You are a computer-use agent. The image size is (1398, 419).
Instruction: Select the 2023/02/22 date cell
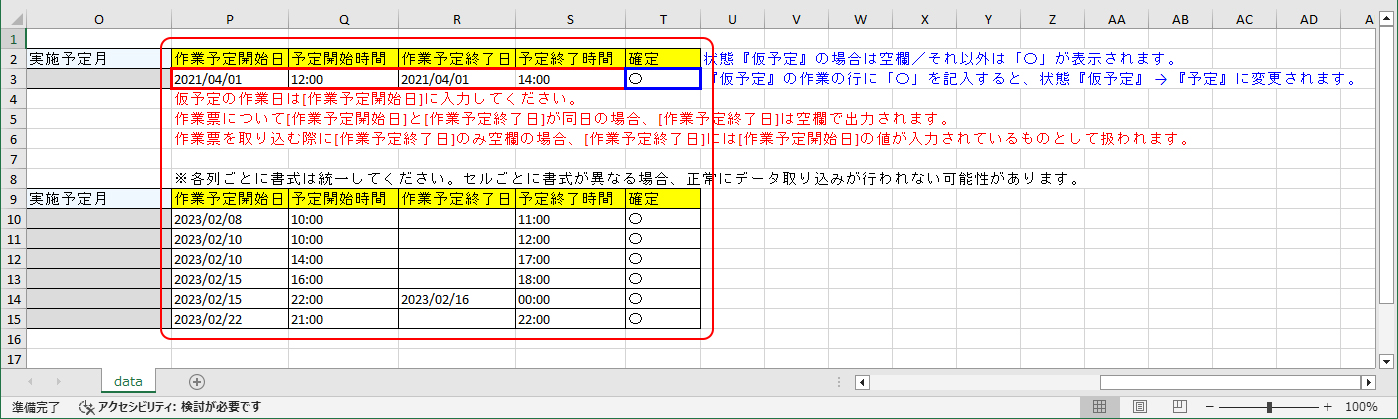(x=229, y=319)
